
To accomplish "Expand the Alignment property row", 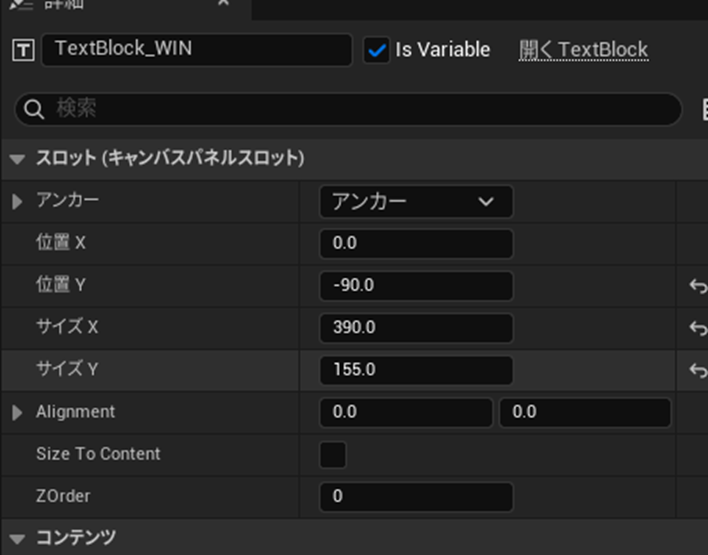I will click(17, 412).
